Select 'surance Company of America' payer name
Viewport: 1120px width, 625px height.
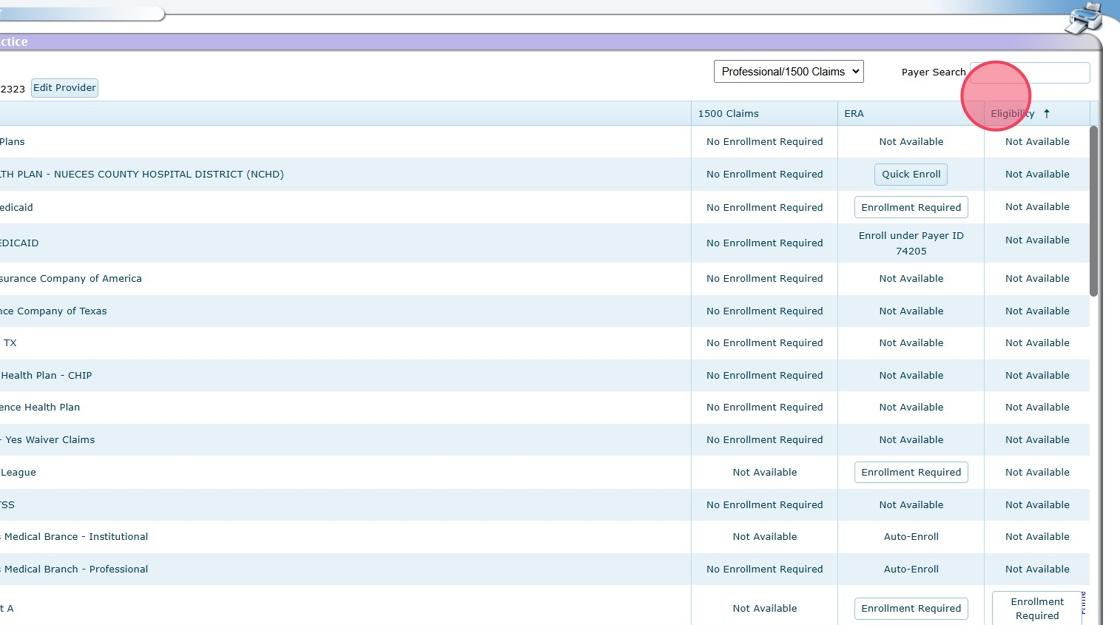pyautogui.click(x=71, y=279)
